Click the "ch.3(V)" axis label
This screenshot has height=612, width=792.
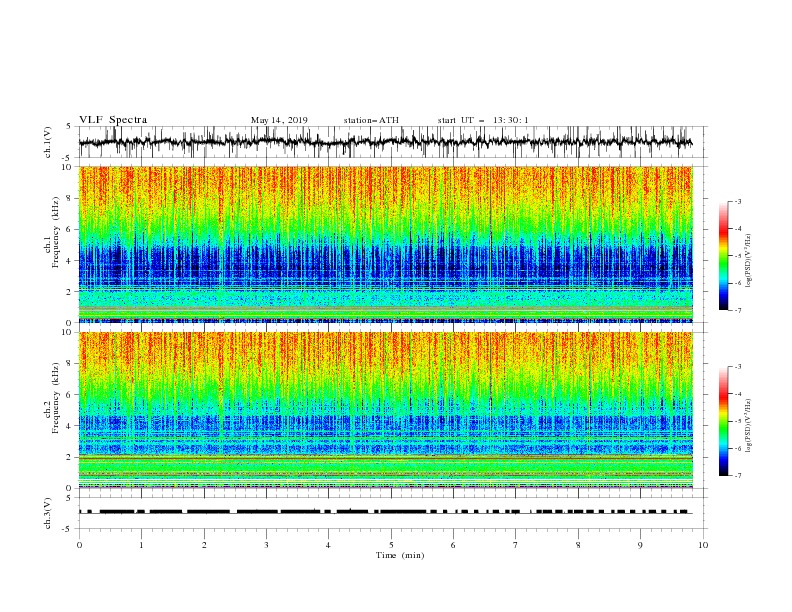click(48, 513)
